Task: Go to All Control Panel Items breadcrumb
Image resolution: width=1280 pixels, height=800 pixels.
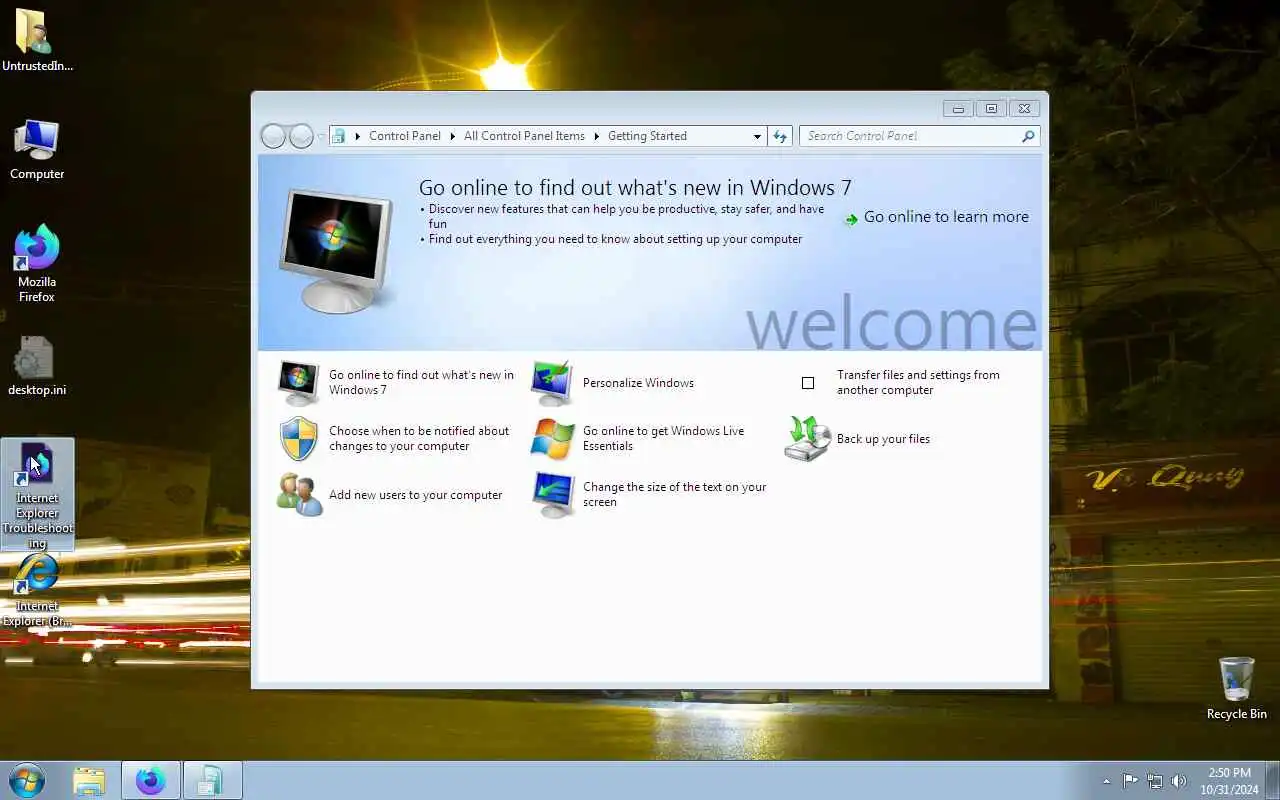Action: [524, 136]
